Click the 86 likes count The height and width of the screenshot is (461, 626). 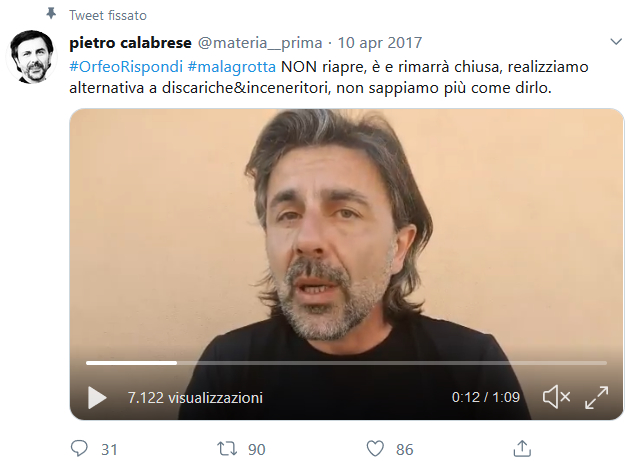click(404, 450)
